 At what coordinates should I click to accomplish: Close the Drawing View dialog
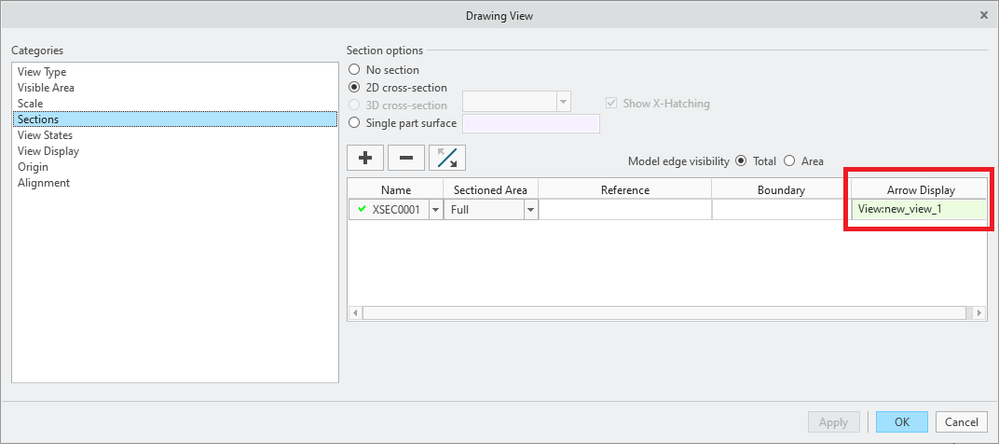(982, 17)
